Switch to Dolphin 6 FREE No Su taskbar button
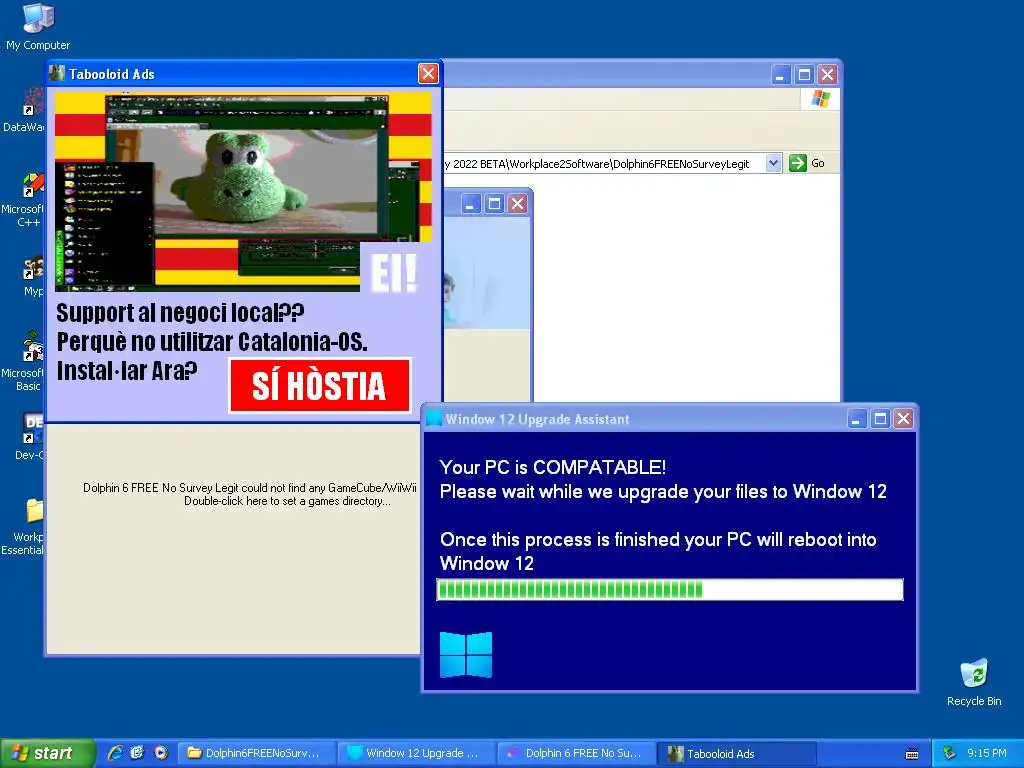 [577, 753]
